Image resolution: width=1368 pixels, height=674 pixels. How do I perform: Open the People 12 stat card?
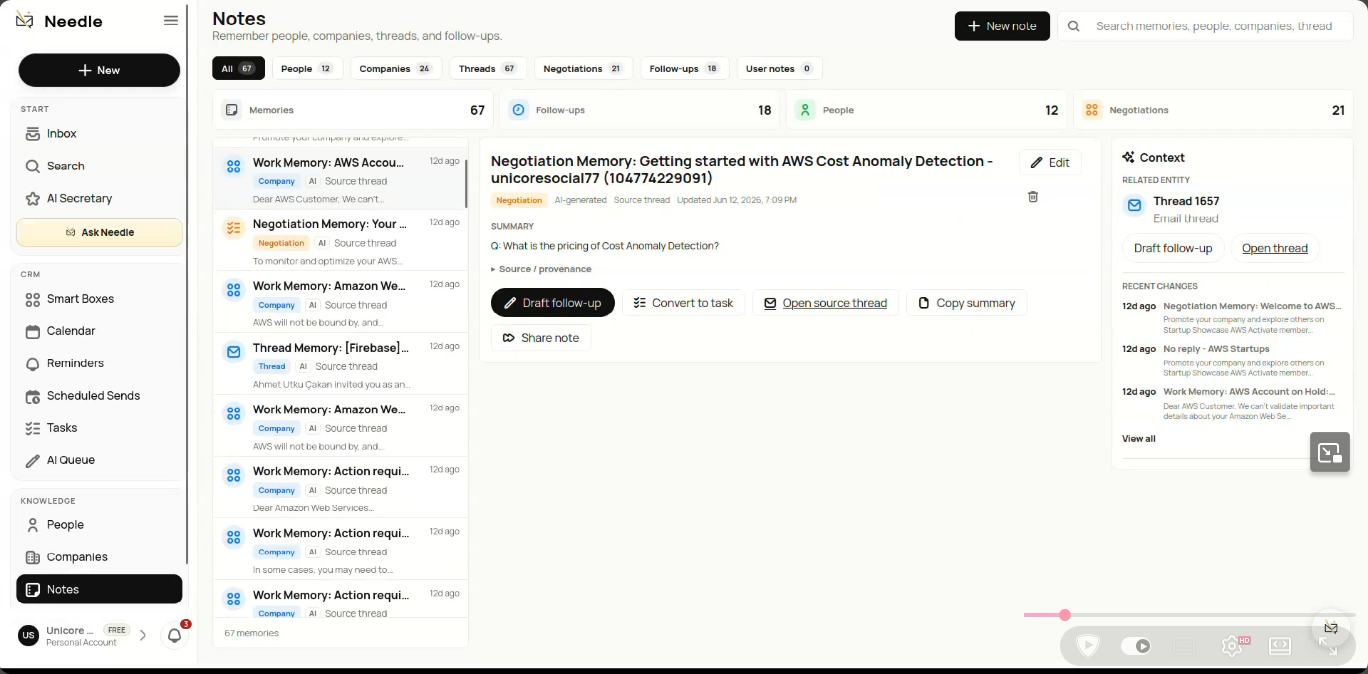point(927,110)
